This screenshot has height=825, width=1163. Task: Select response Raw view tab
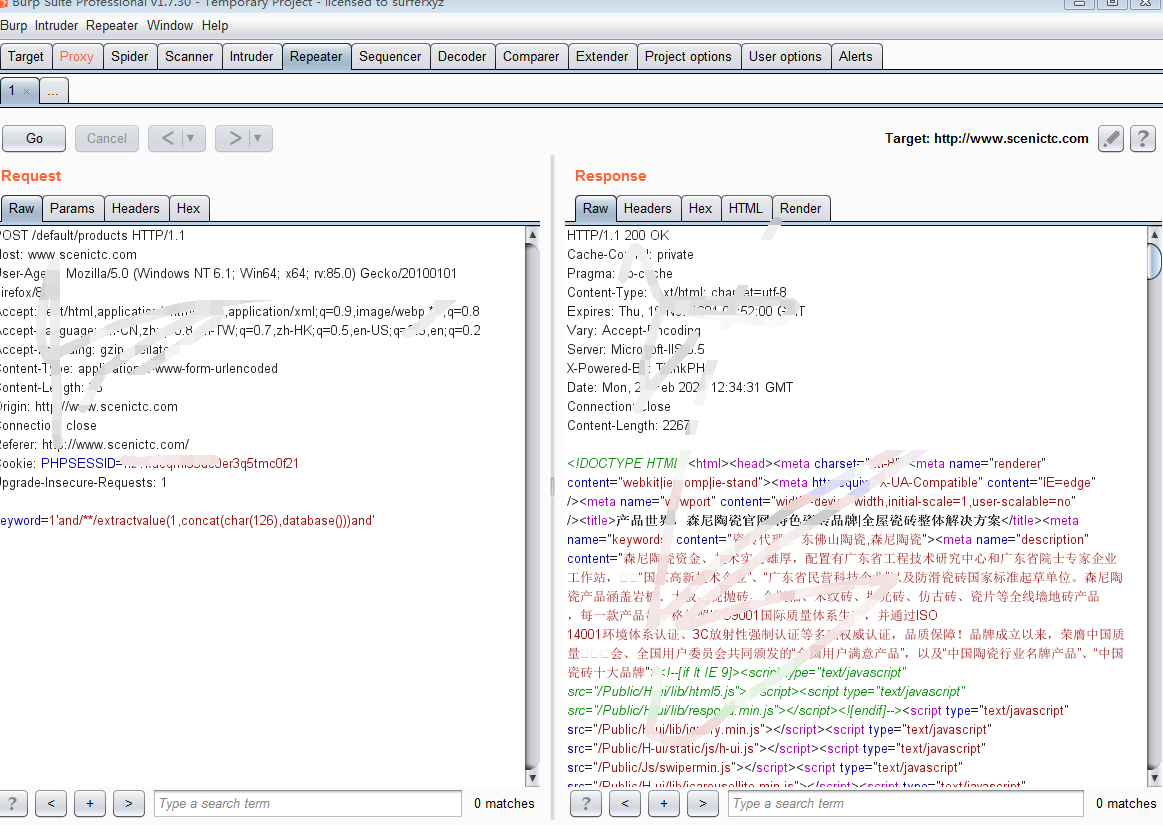[x=596, y=208]
